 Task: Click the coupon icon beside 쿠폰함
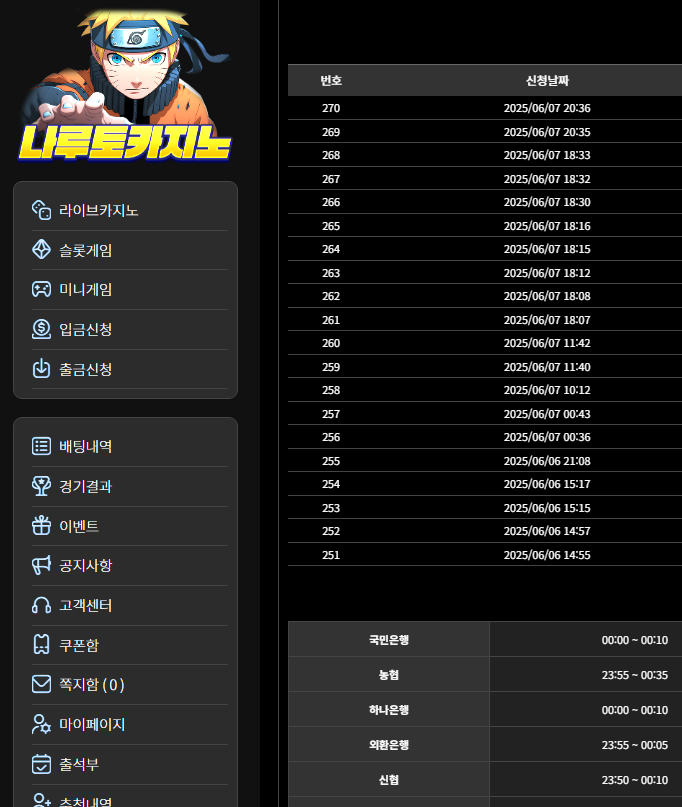coord(41,644)
